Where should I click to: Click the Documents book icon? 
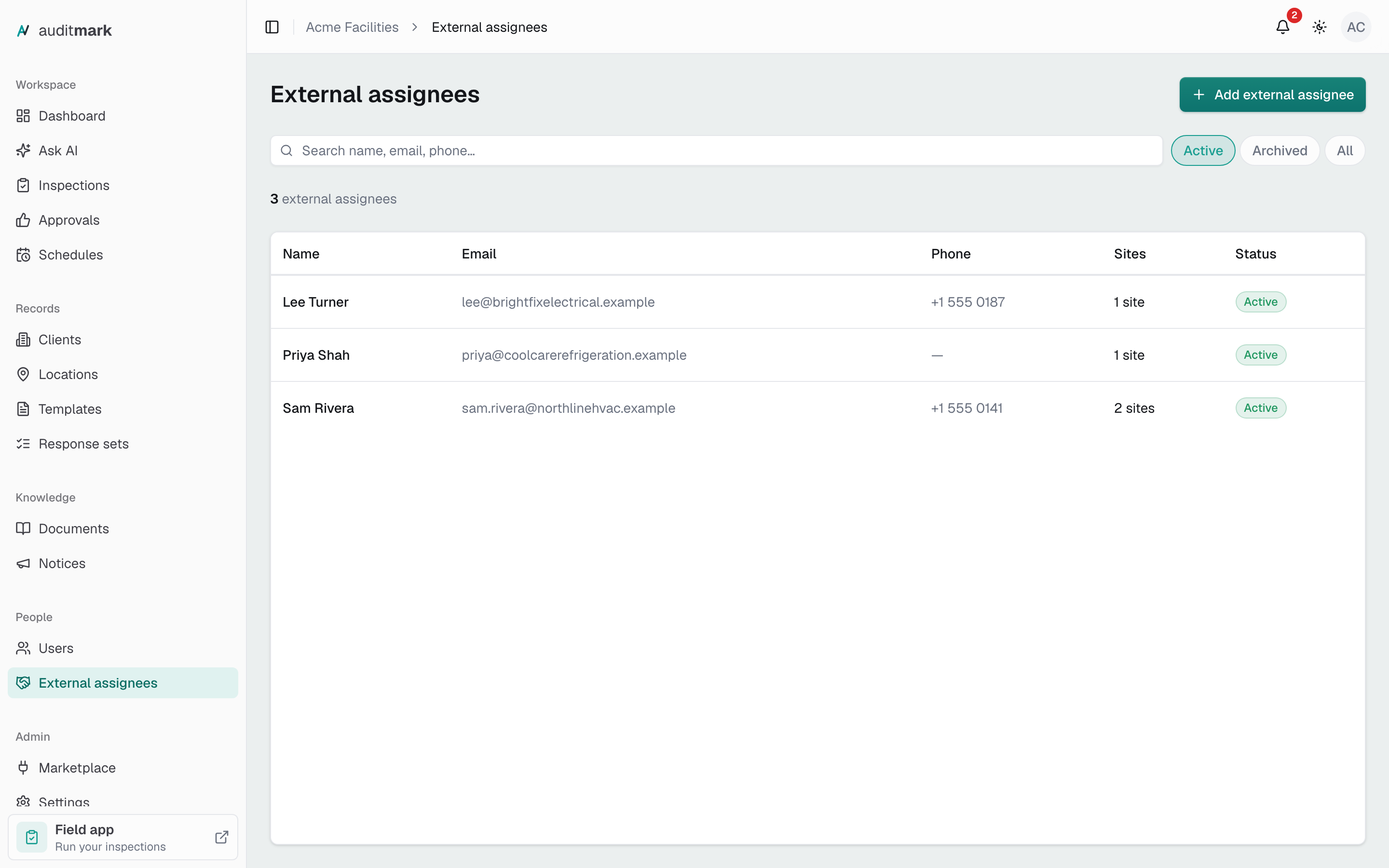[x=23, y=529]
